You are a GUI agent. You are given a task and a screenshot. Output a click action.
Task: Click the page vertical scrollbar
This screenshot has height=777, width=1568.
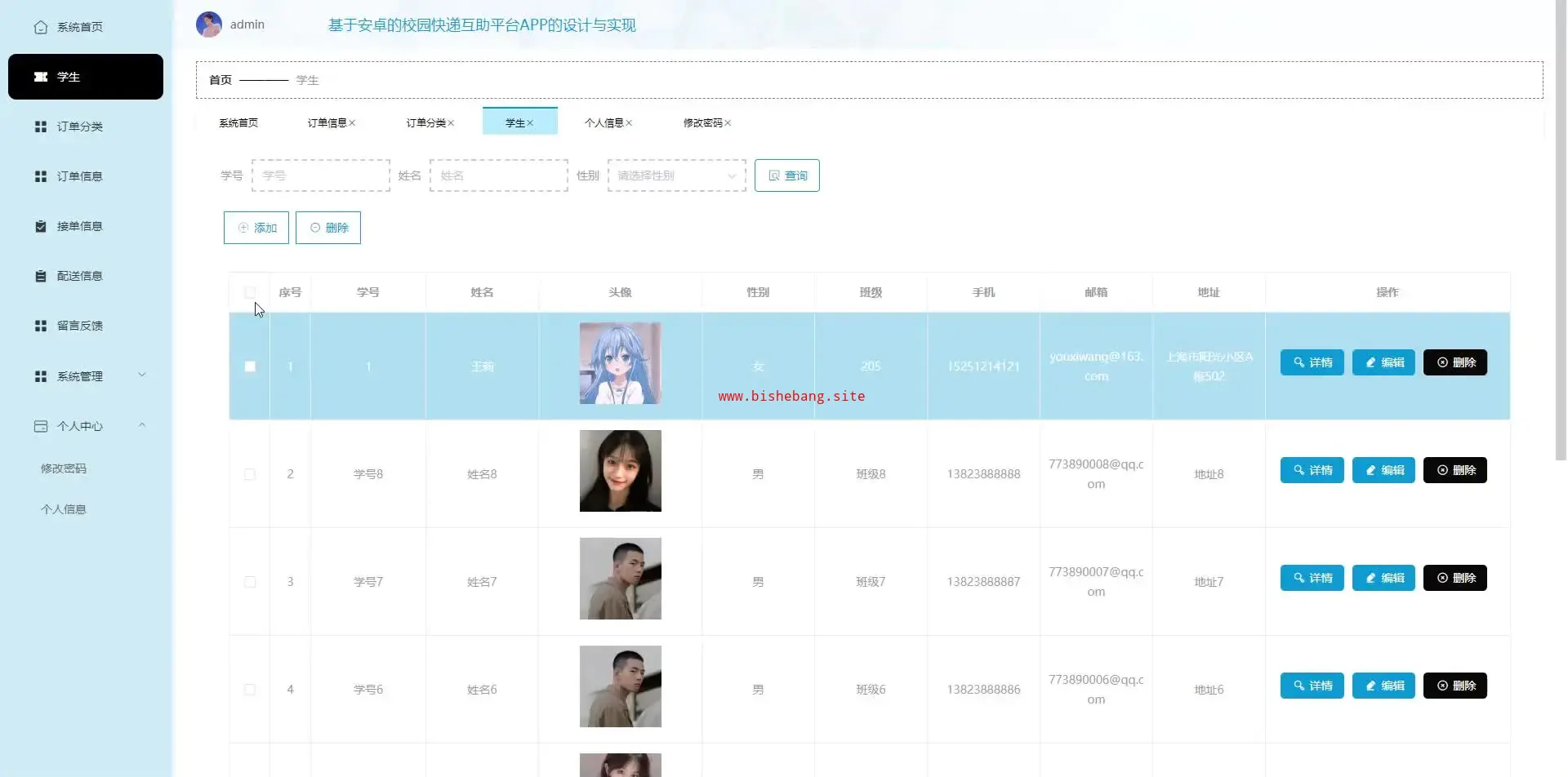[1561, 230]
